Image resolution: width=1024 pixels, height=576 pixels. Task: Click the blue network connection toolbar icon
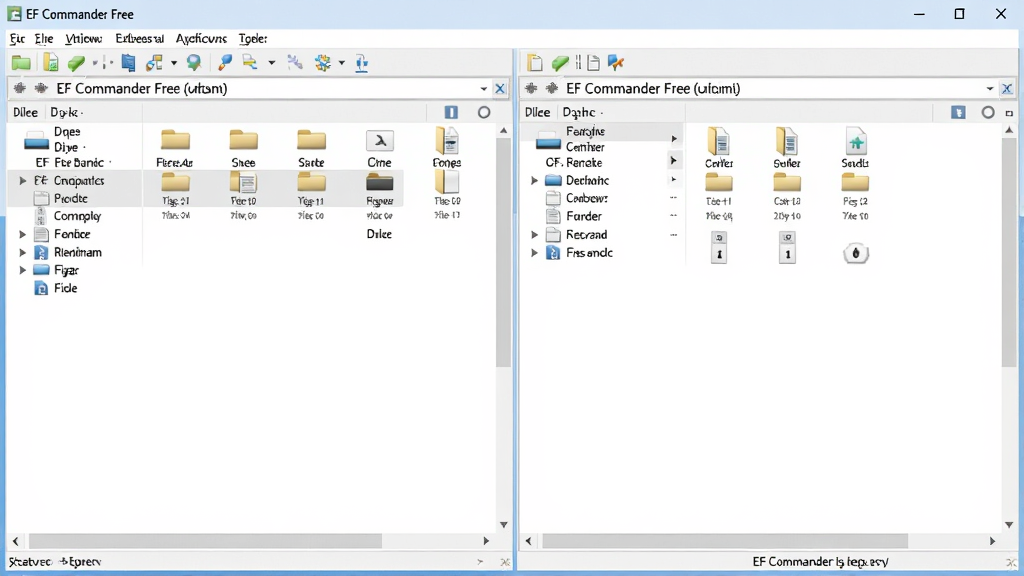tap(155, 63)
